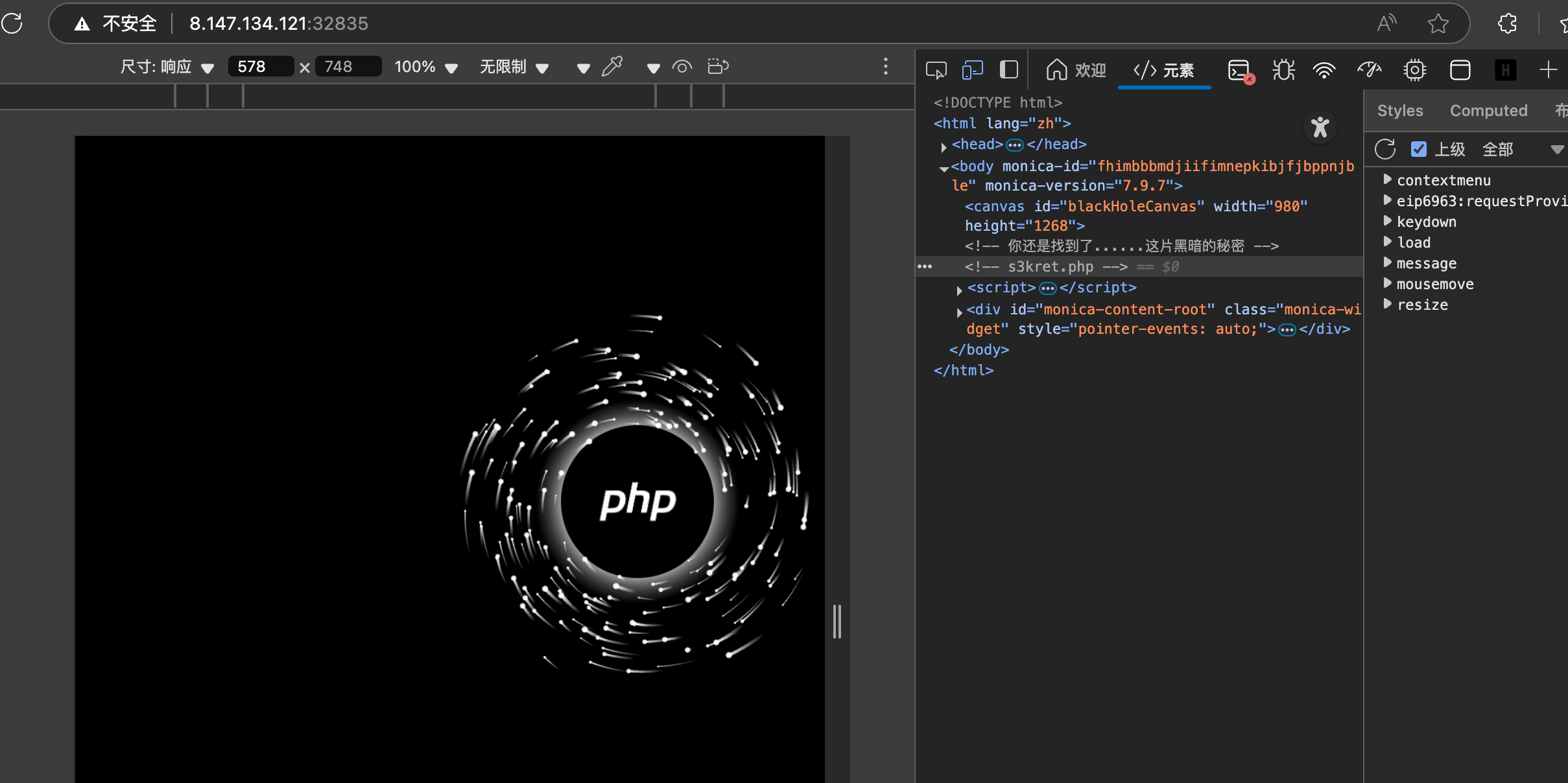Screen dimensions: 1568x783
Task: Open the Sources bug icon panel
Action: click(x=1283, y=69)
